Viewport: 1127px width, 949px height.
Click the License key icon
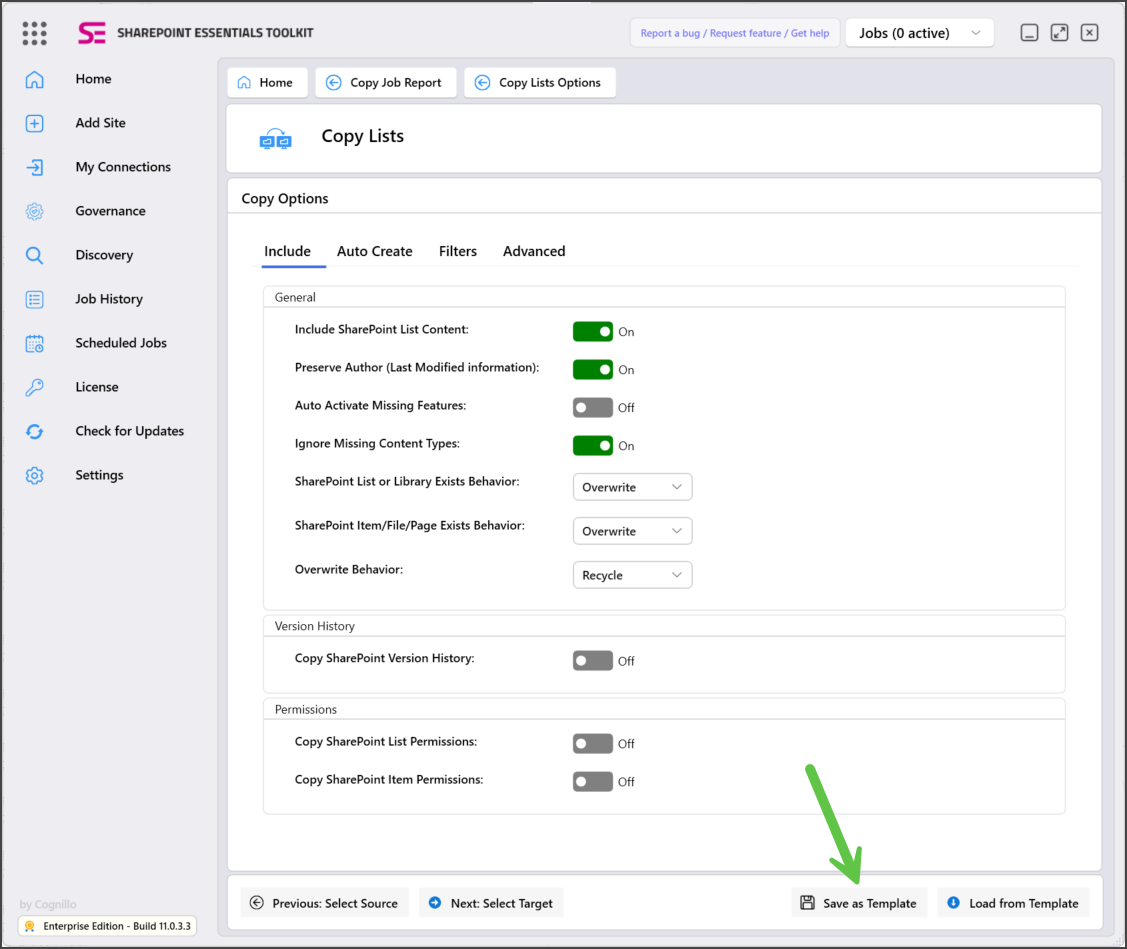[34, 388]
